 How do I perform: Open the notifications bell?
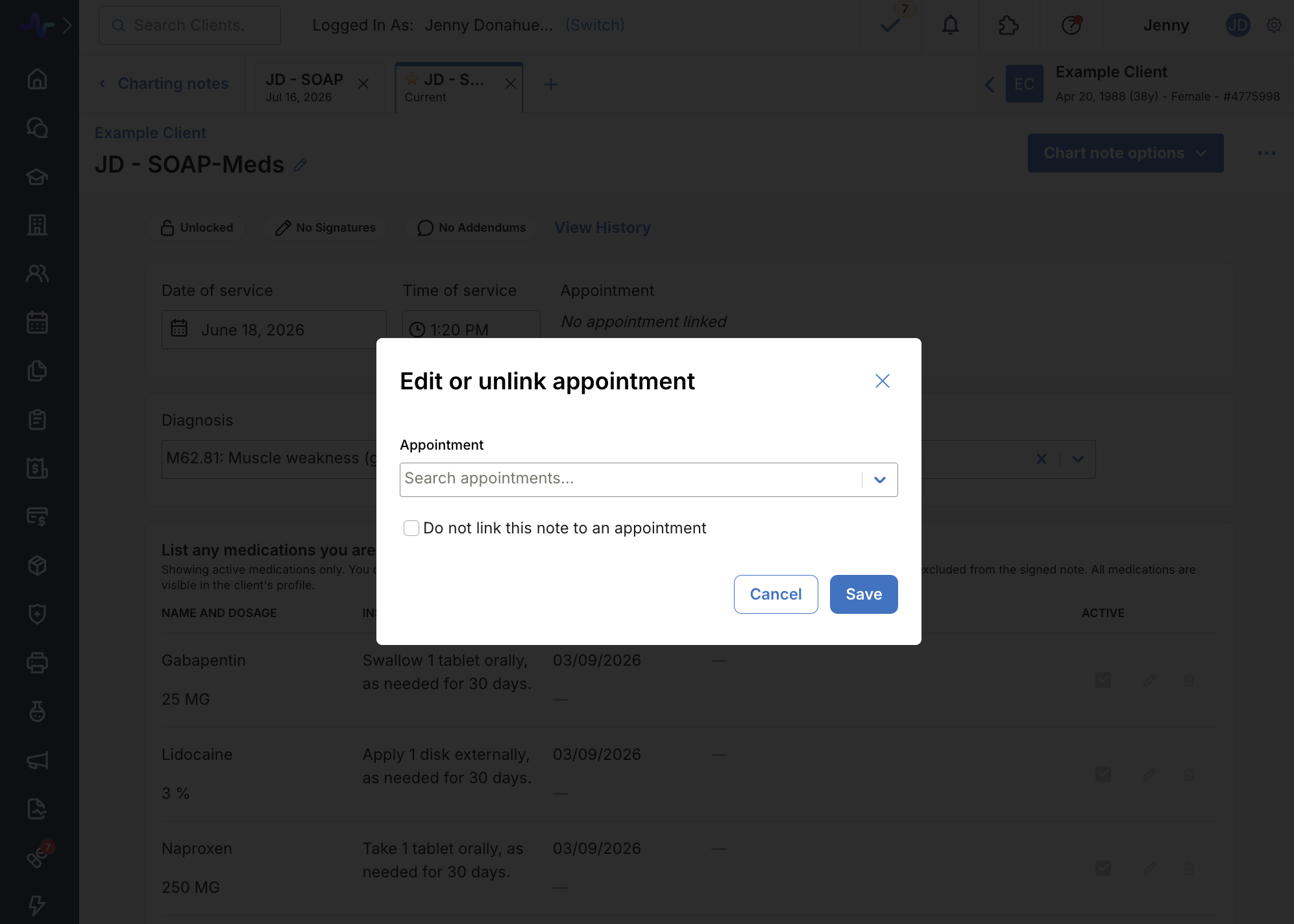[x=951, y=25]
